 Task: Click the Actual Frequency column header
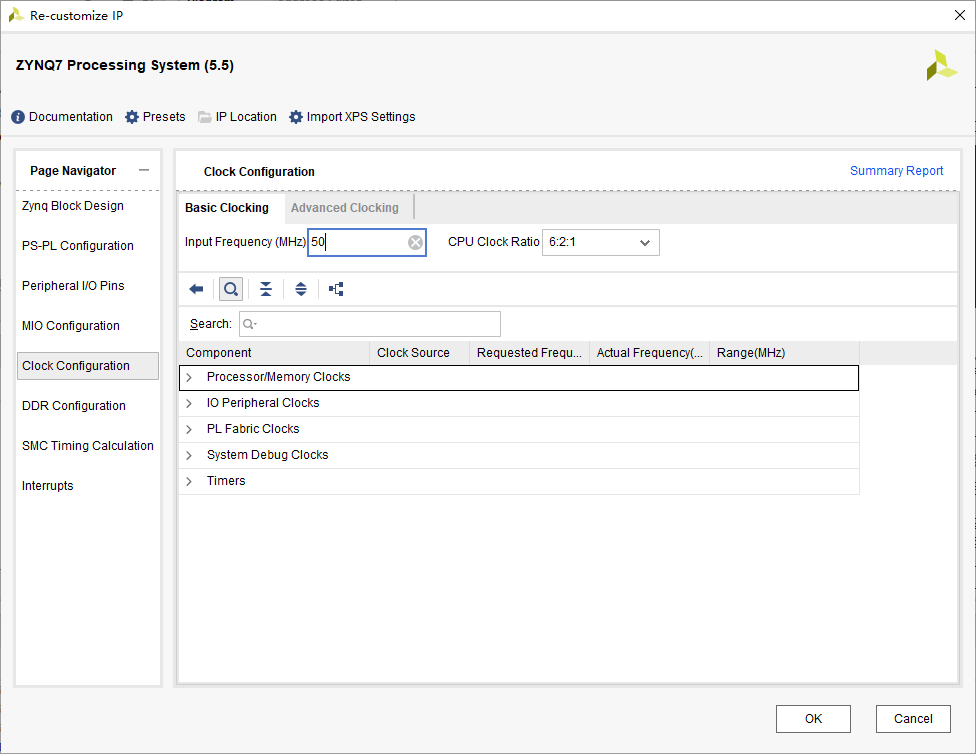(649, 353)
